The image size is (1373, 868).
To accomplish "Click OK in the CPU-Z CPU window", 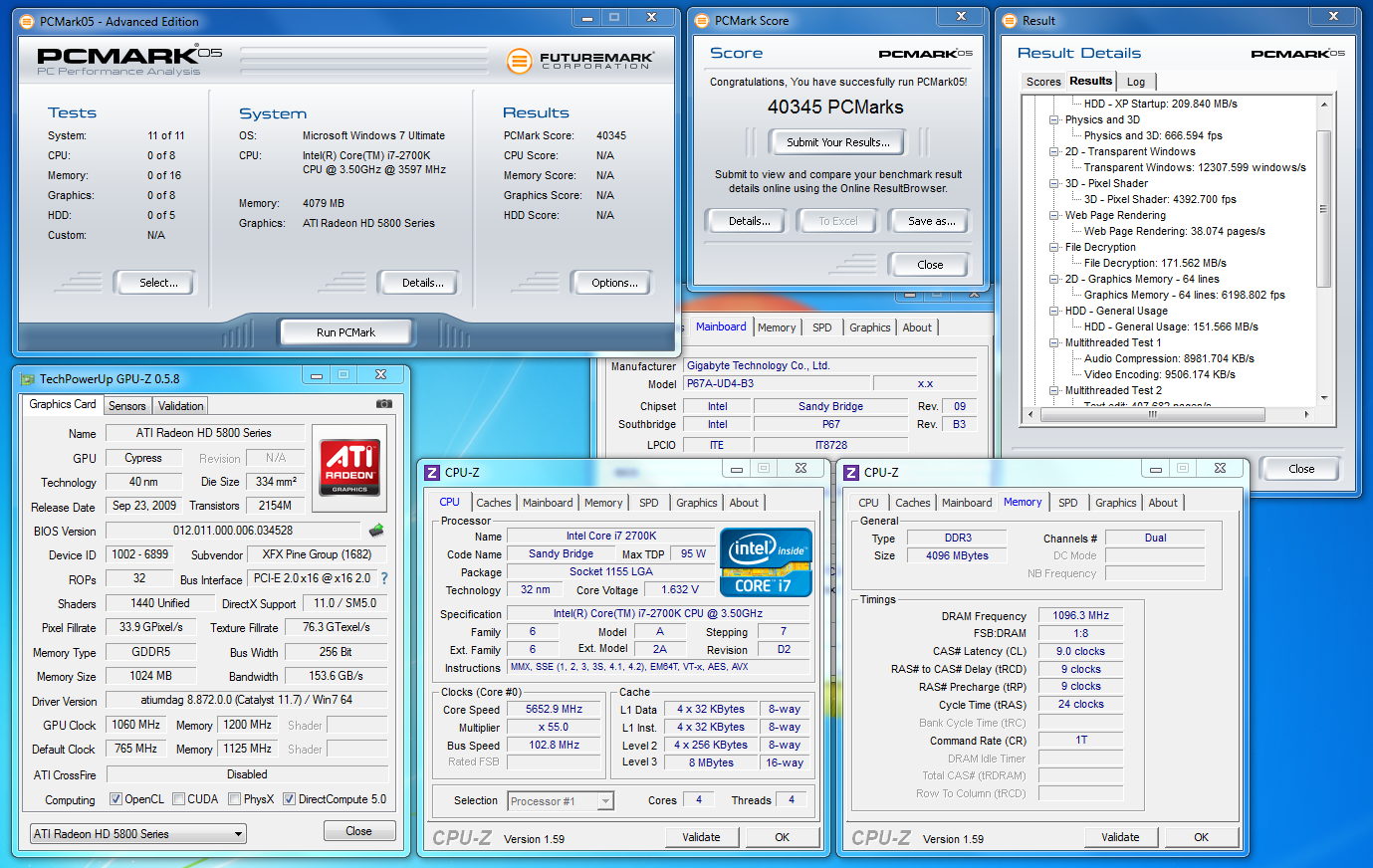I will point(783,837).
